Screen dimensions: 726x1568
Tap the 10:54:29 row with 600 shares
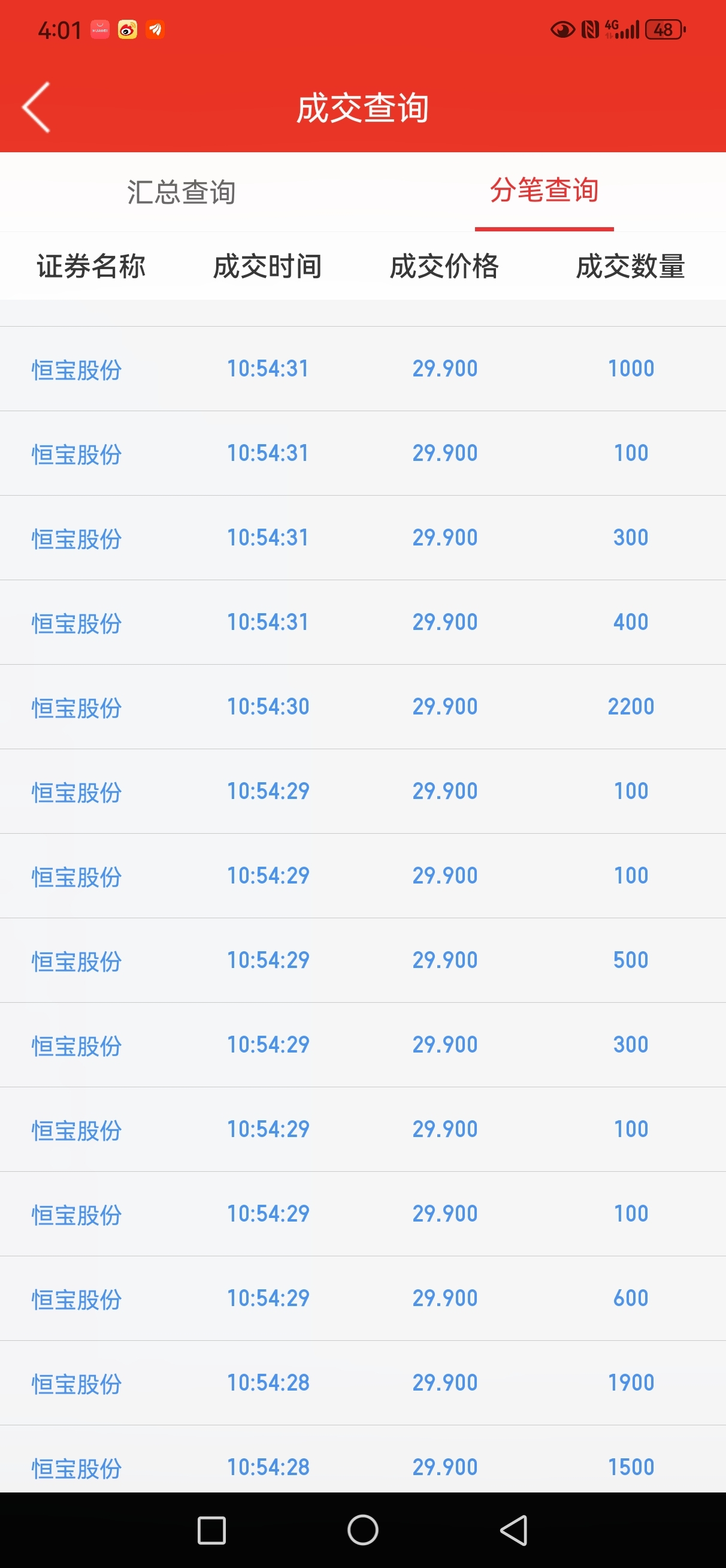click(362, 1298)
